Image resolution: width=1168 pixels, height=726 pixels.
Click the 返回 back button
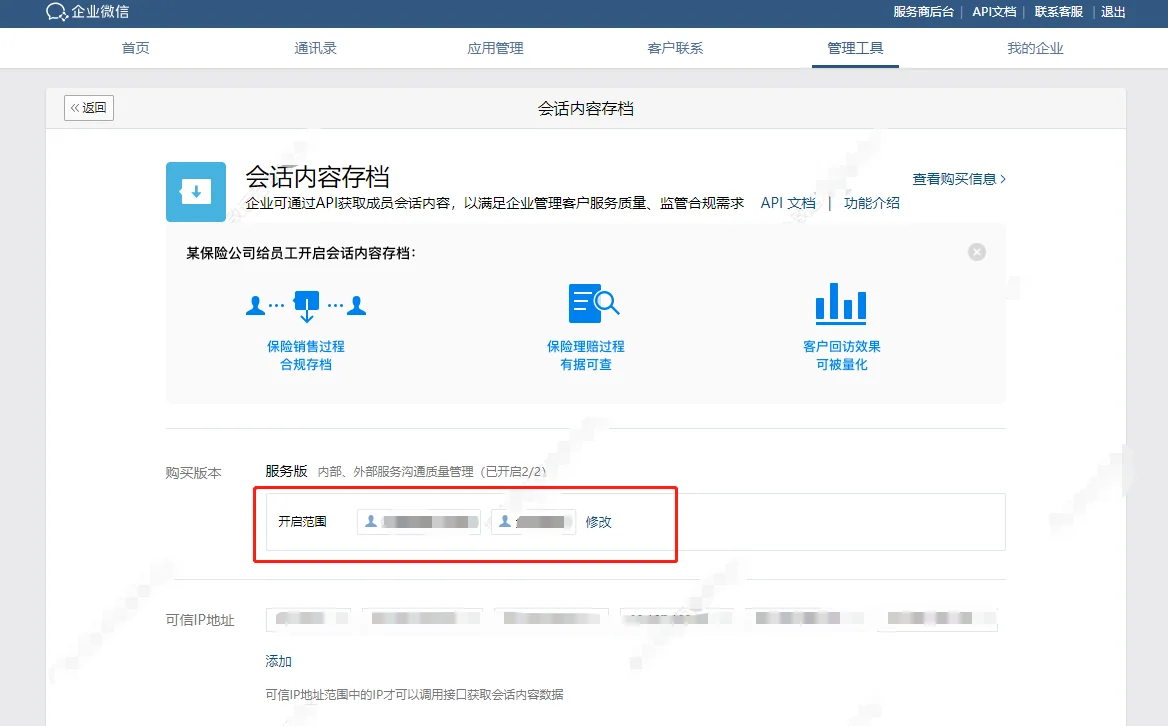[x=89, y=108]
